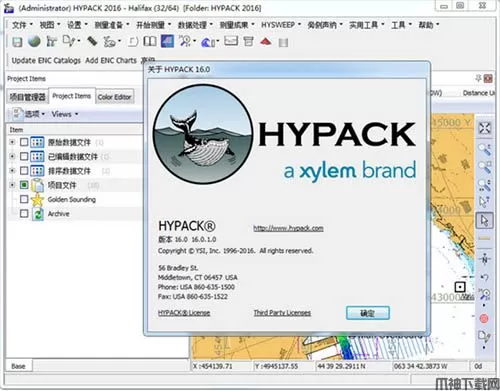Image resolution: width=500 pixels, height=391 pixels.
Task: Expand the 原始数据文件 tree node
Action: point(12,142)
